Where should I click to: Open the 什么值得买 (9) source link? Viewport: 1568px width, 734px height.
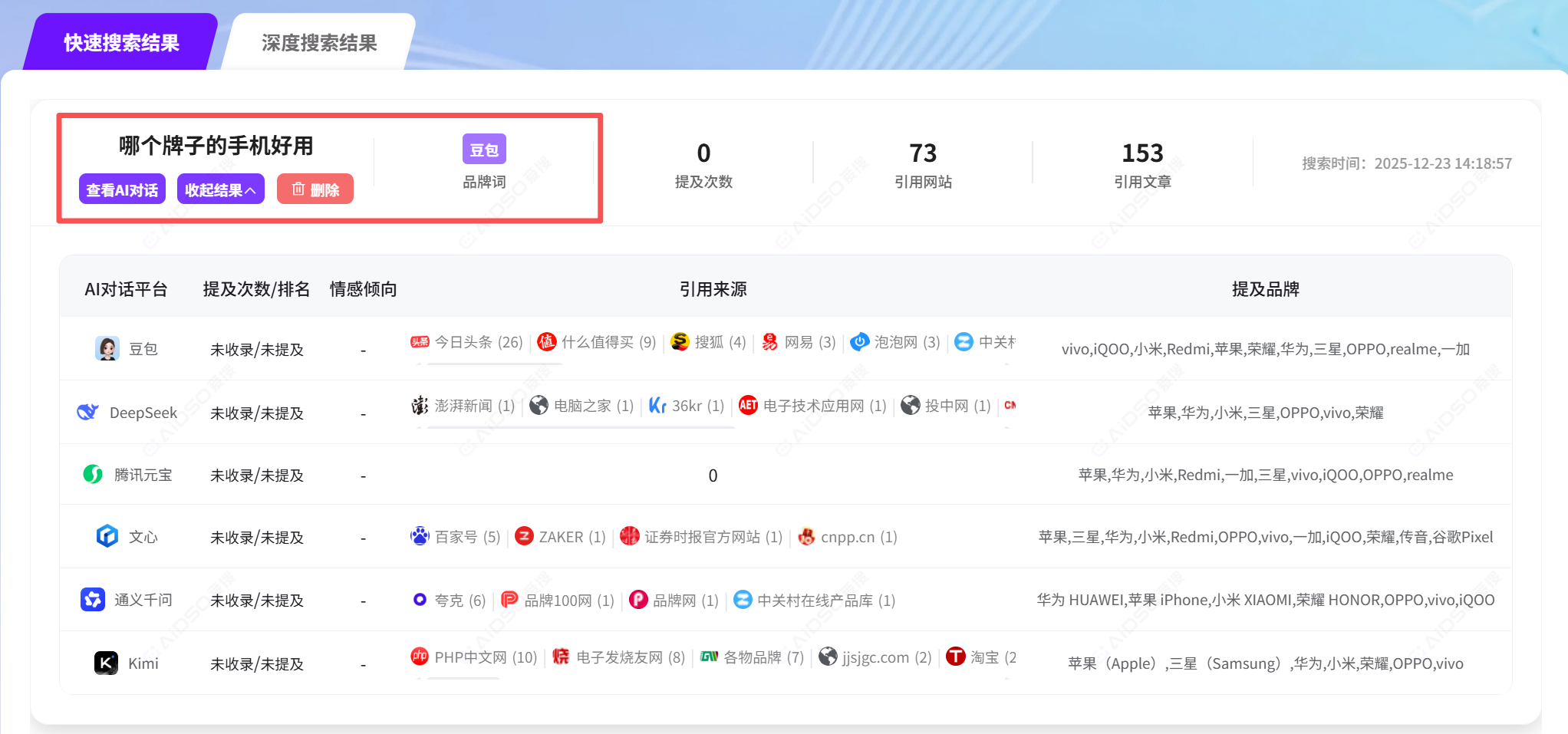click(x=608, y=342)
